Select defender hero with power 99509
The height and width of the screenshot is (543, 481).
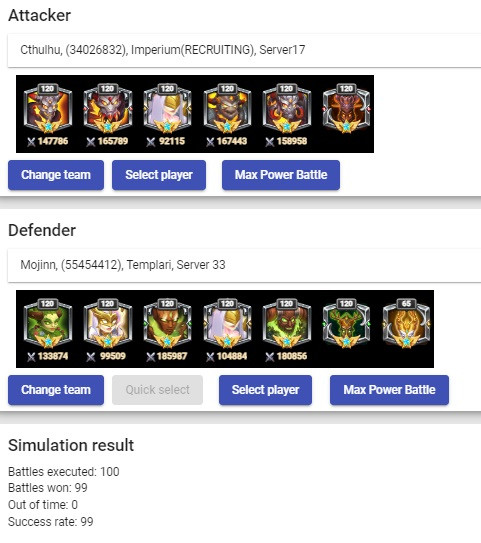click(108, 324)
